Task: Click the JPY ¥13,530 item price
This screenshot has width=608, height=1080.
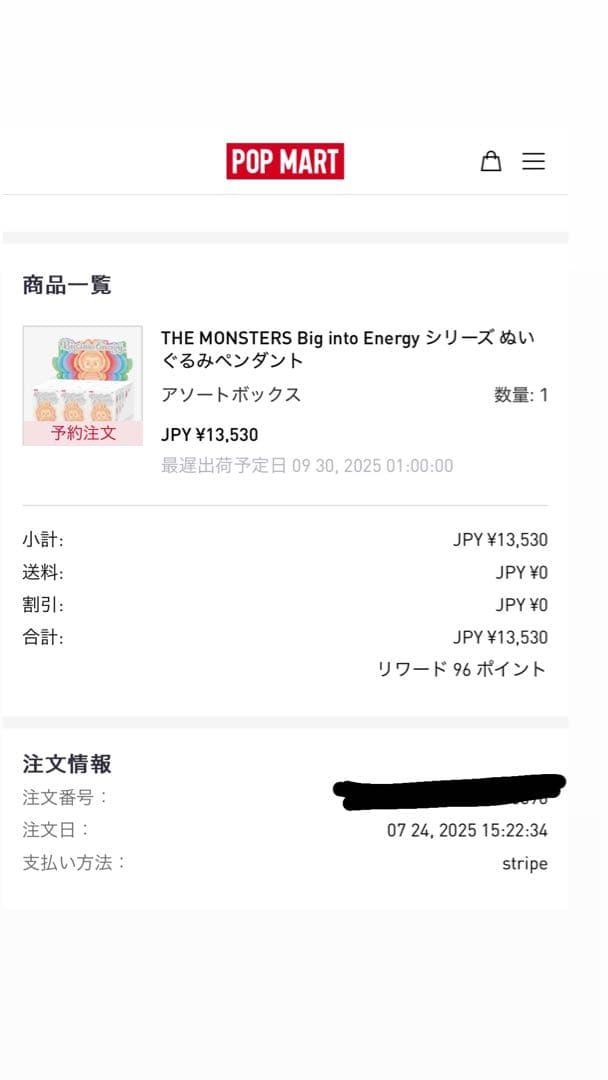Action: [x=207, y=434]
